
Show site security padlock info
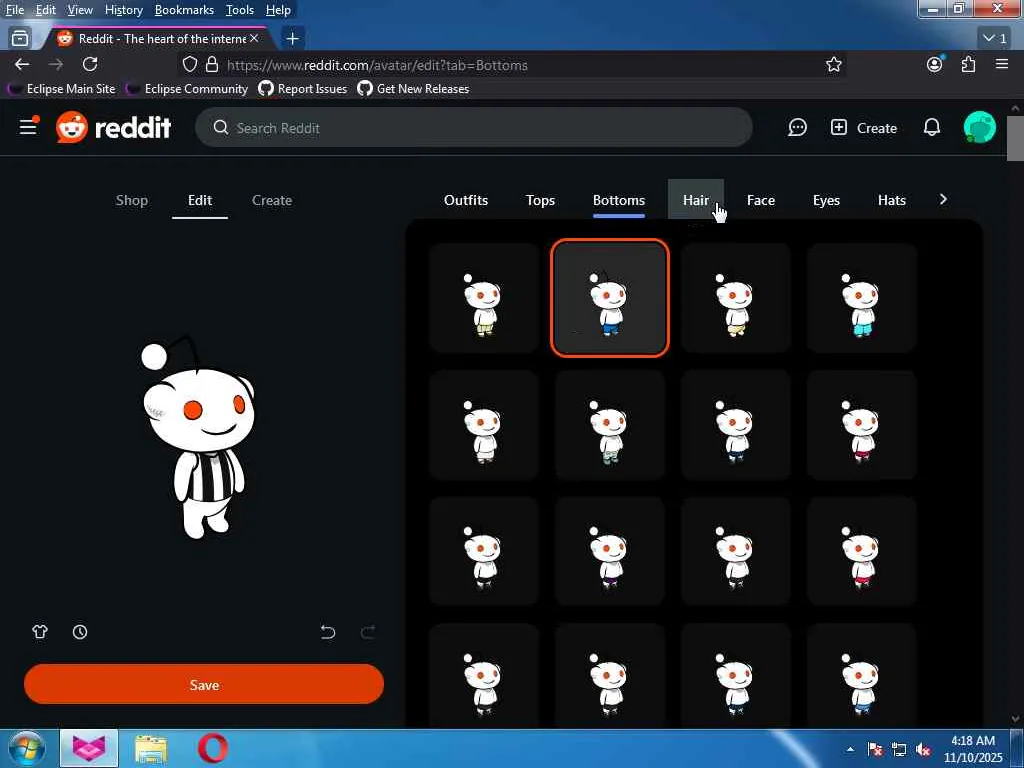pos(212,64)
